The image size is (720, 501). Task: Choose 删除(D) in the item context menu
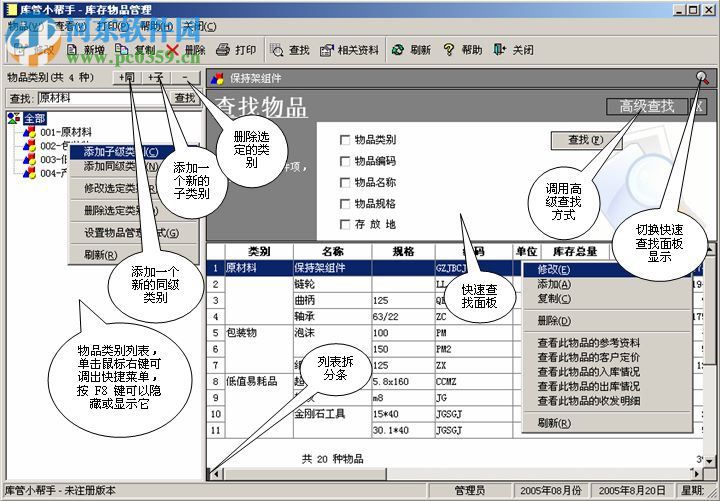607,321
